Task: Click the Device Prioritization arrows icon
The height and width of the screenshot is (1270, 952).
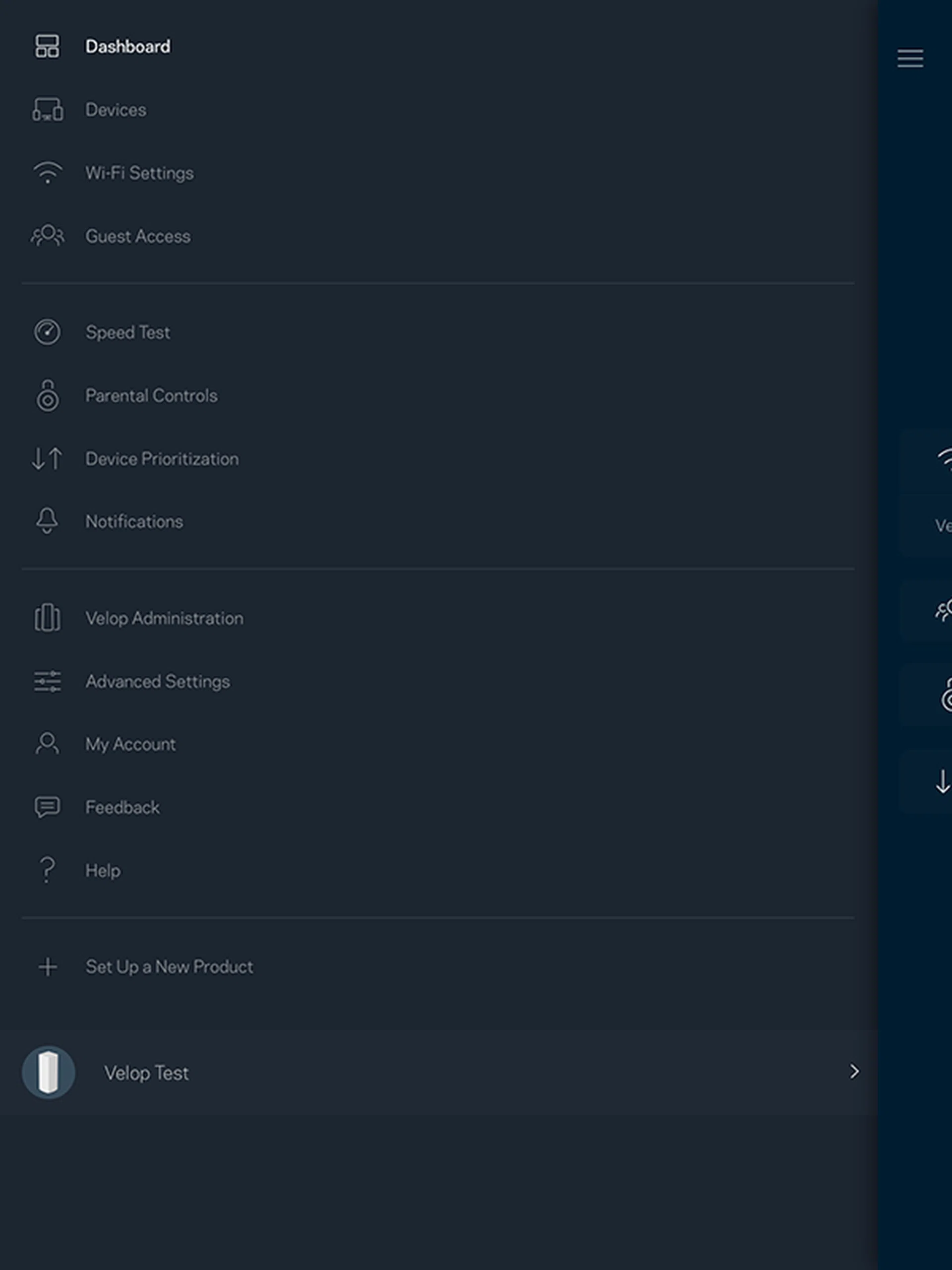Action: pos(47,459)
